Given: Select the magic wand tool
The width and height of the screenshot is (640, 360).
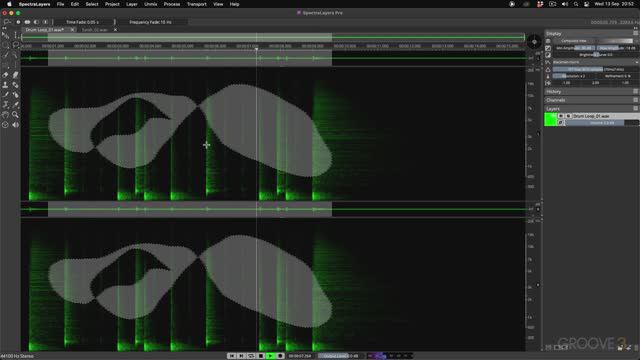Looking at the screenshot, I should tap(16, 55).
